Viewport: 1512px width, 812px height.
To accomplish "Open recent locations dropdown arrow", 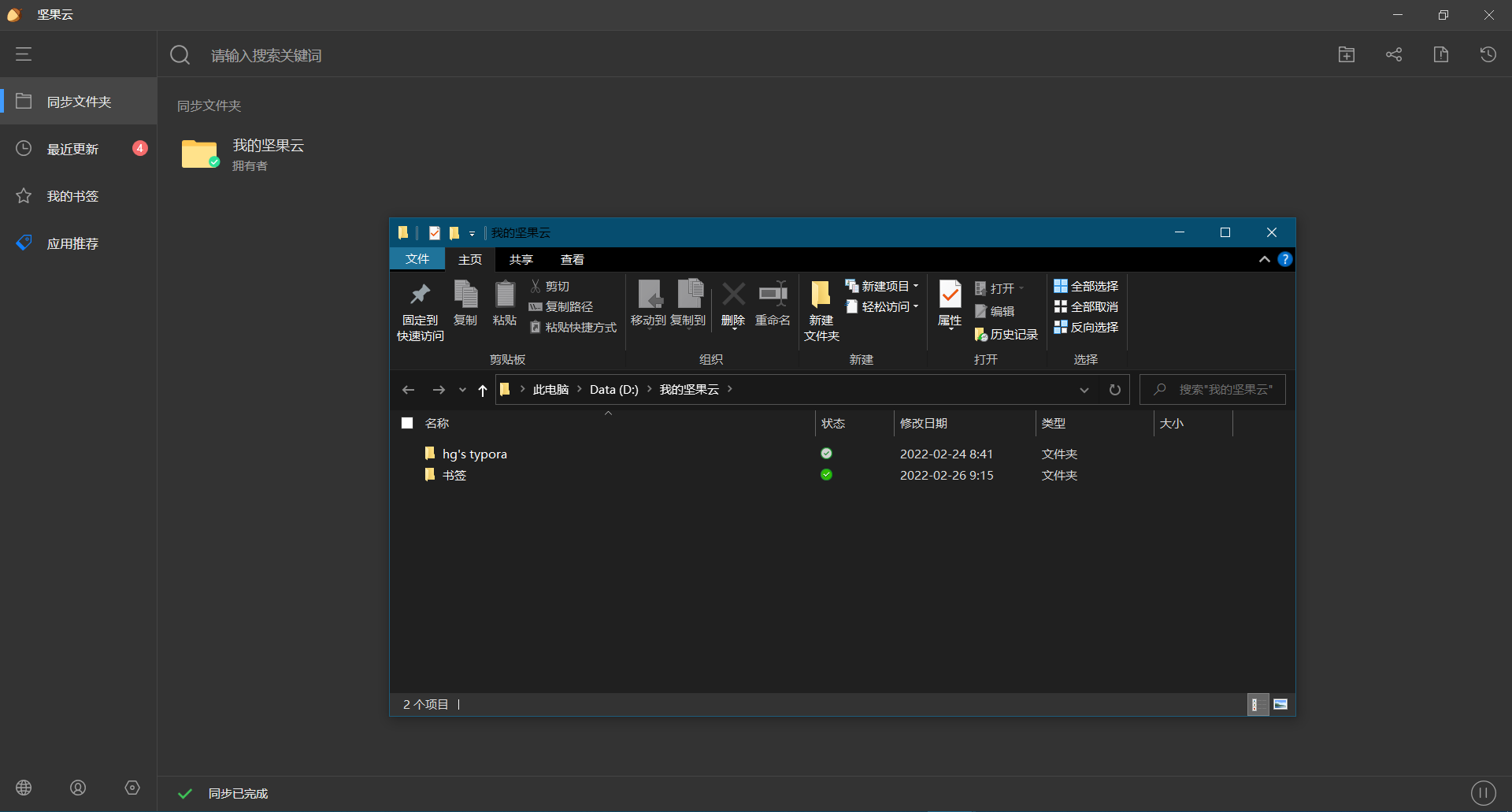I will (462, 390).
